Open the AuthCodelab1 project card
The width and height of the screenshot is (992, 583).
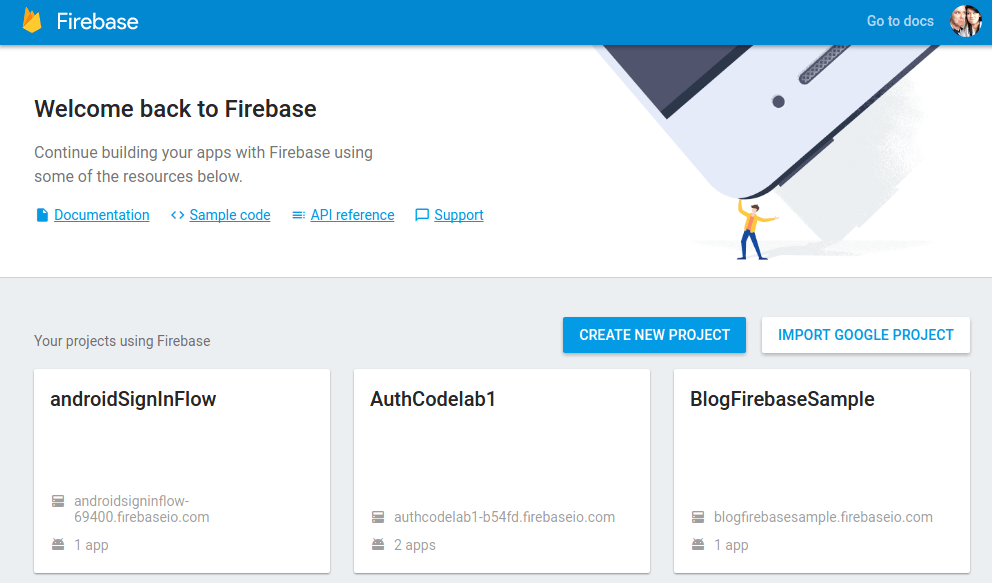[502, 471]
